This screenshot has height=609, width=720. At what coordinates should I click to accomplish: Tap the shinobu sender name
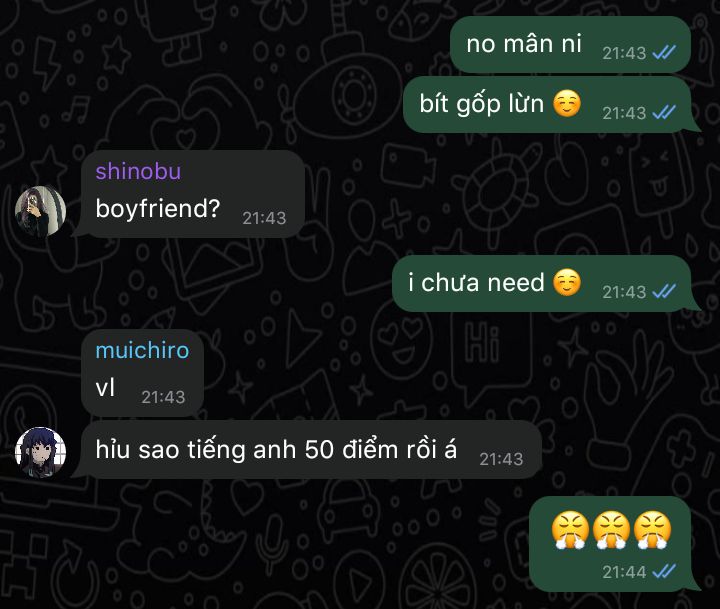click(138, 171)
